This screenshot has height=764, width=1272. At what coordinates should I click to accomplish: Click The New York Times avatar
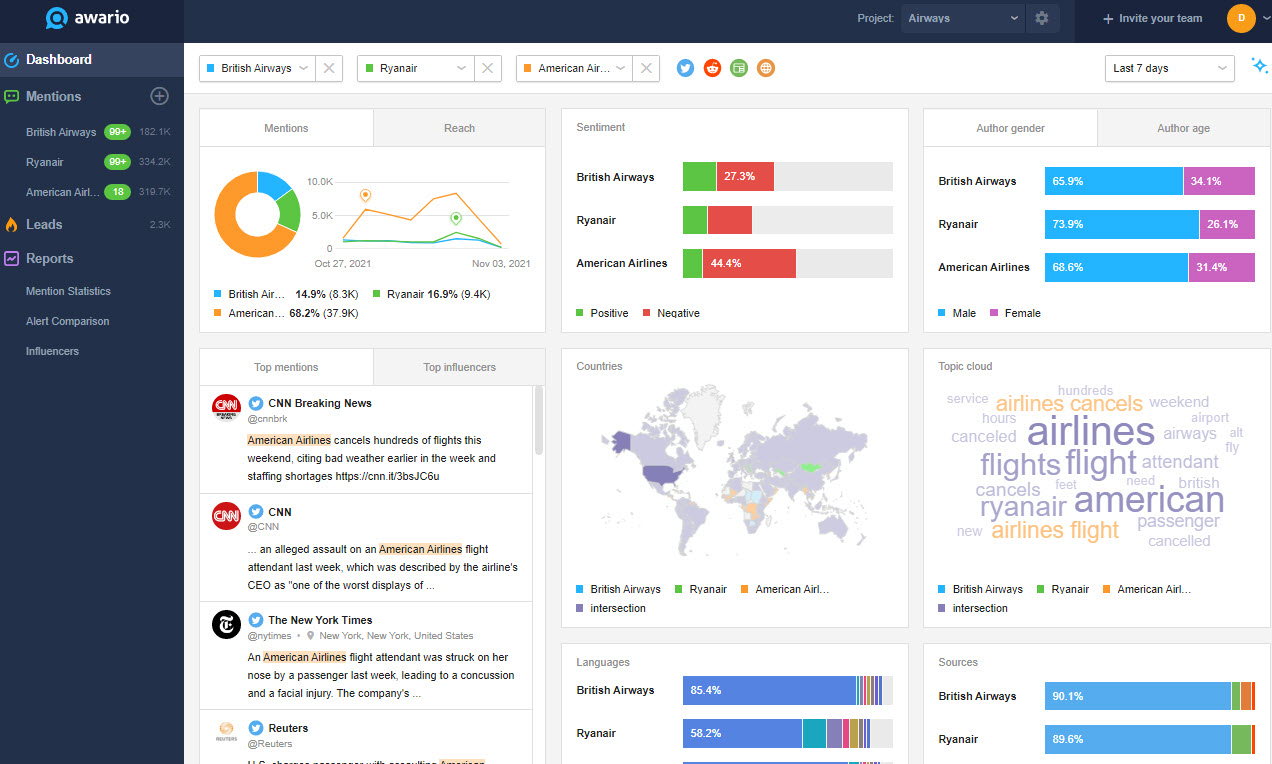coord(227,624)
